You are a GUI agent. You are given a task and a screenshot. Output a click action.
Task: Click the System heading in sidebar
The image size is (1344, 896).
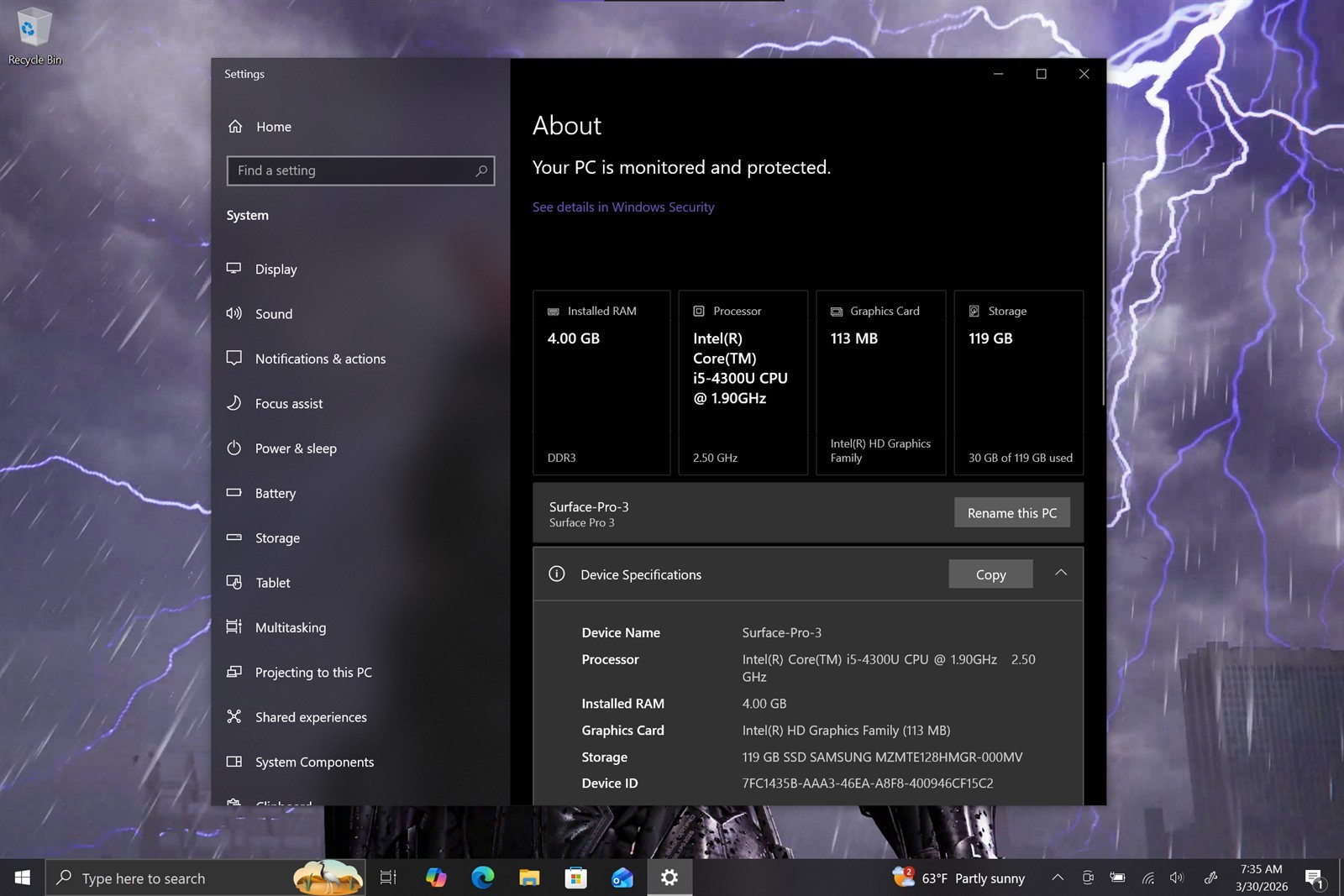(x=248, y=215)
